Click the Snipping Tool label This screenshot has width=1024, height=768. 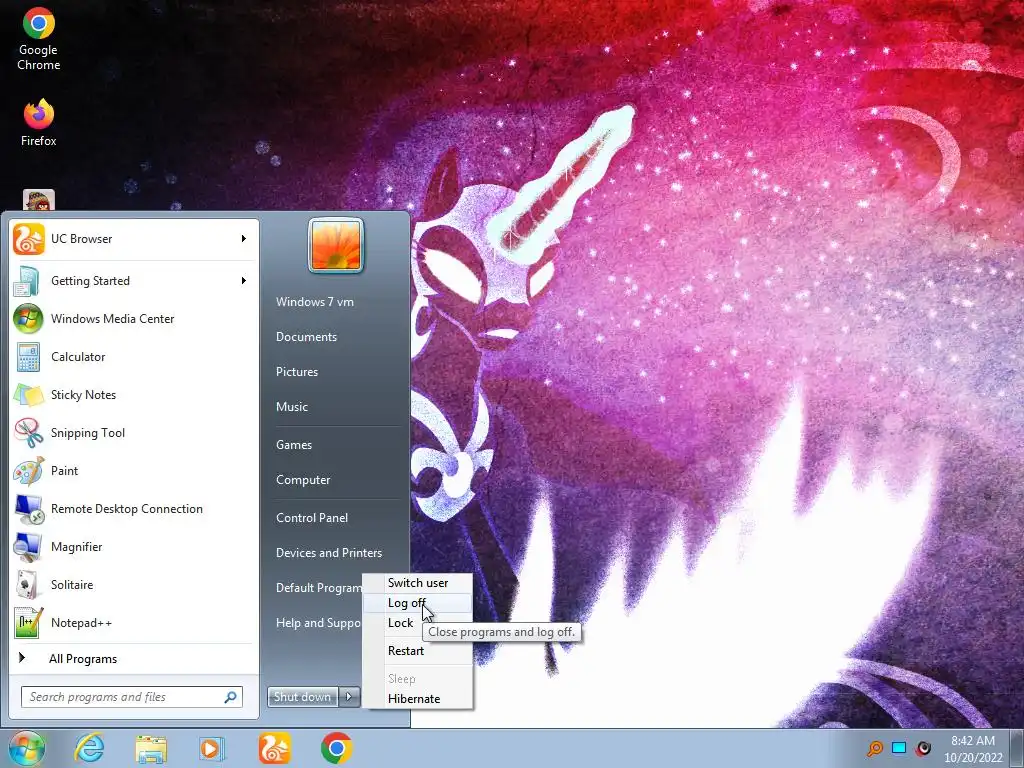click(88, 433)
